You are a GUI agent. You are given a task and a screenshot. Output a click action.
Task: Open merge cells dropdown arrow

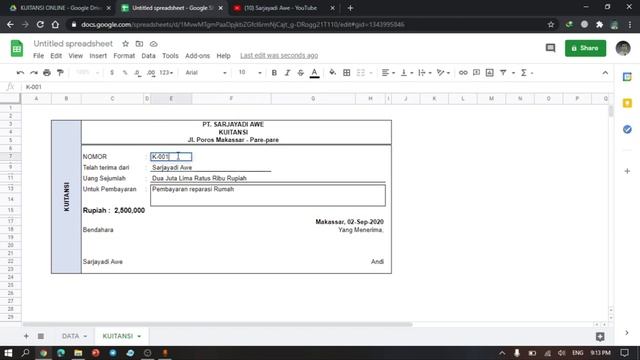(x=371, y=73)
